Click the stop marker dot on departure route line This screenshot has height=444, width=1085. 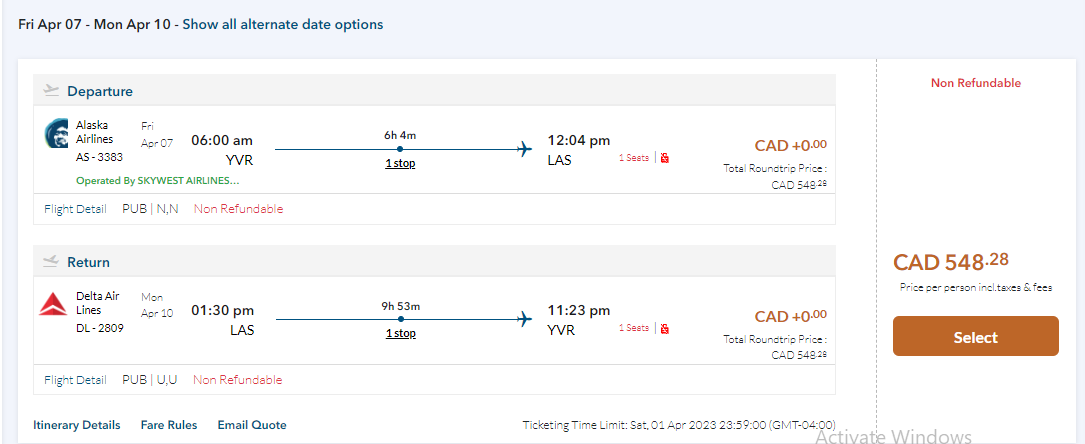pyautogui.click(x=400, y=150)
